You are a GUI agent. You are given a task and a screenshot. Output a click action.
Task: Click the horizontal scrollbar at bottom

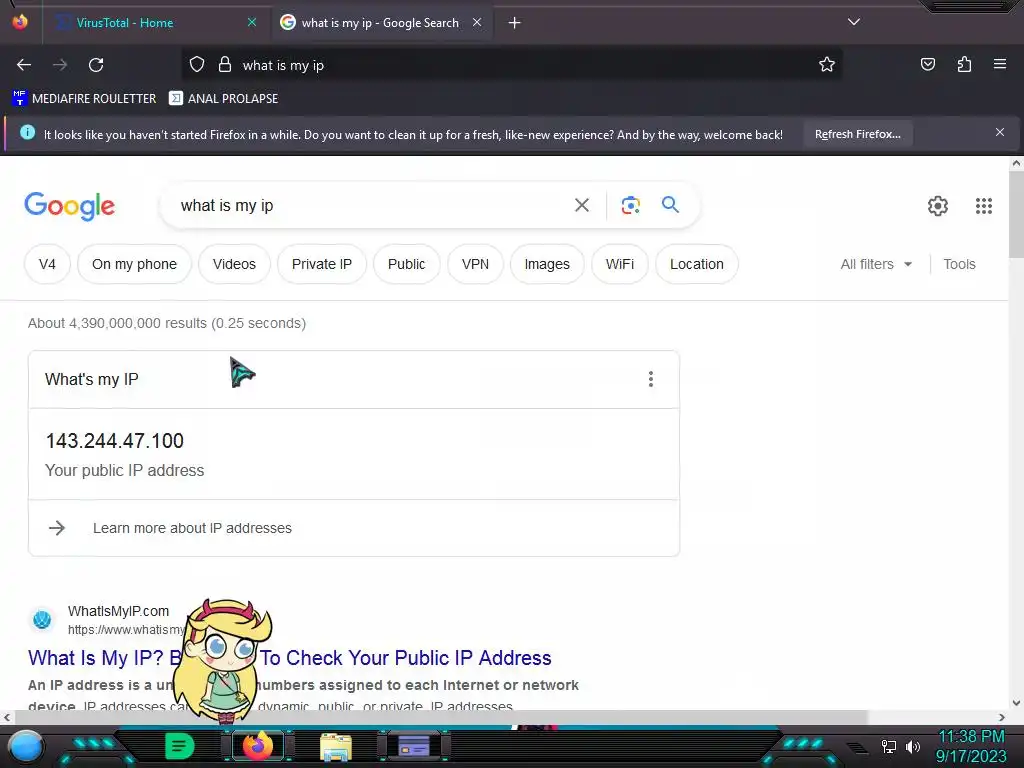coord(441,717)
